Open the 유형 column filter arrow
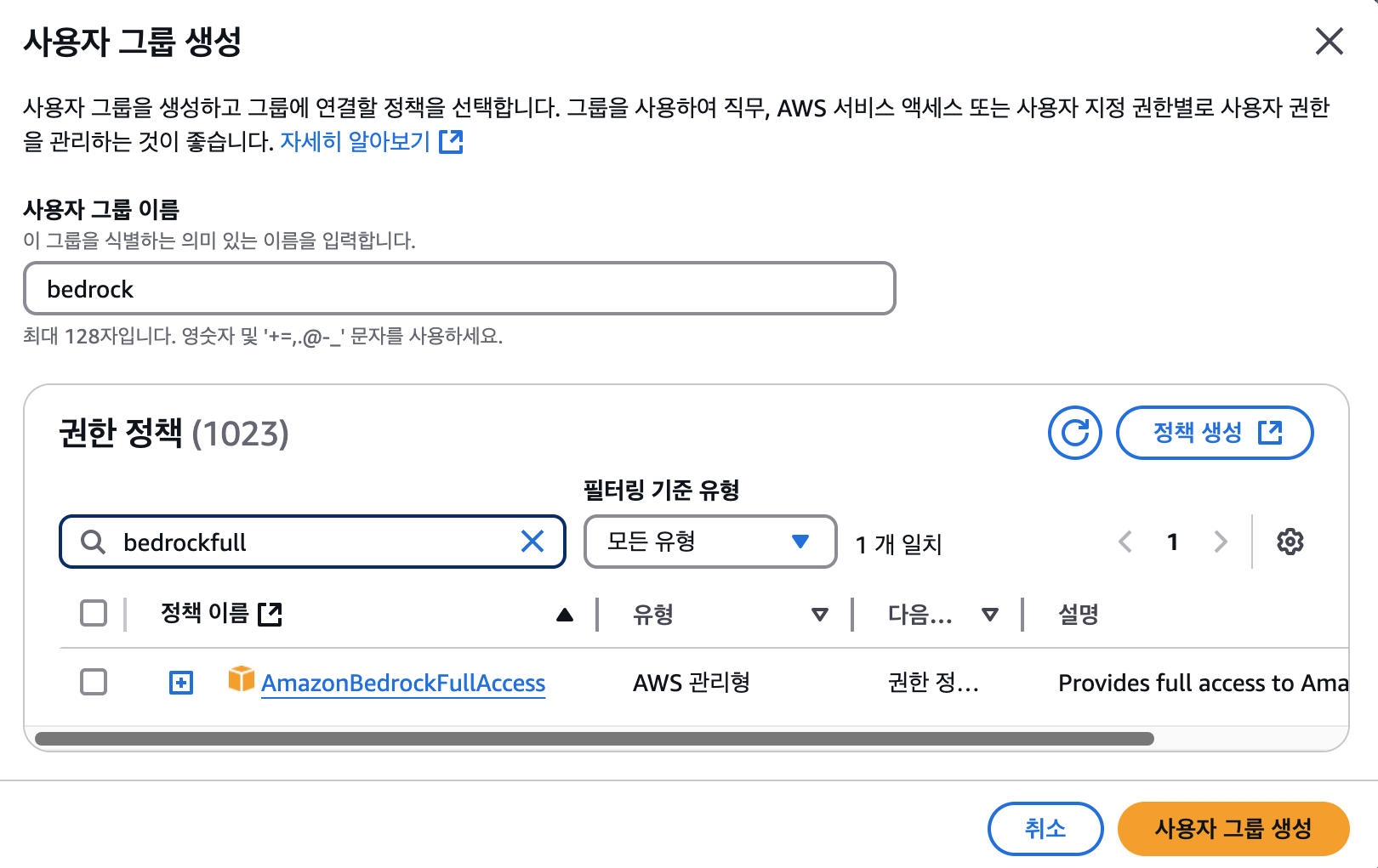 point(820,615)
